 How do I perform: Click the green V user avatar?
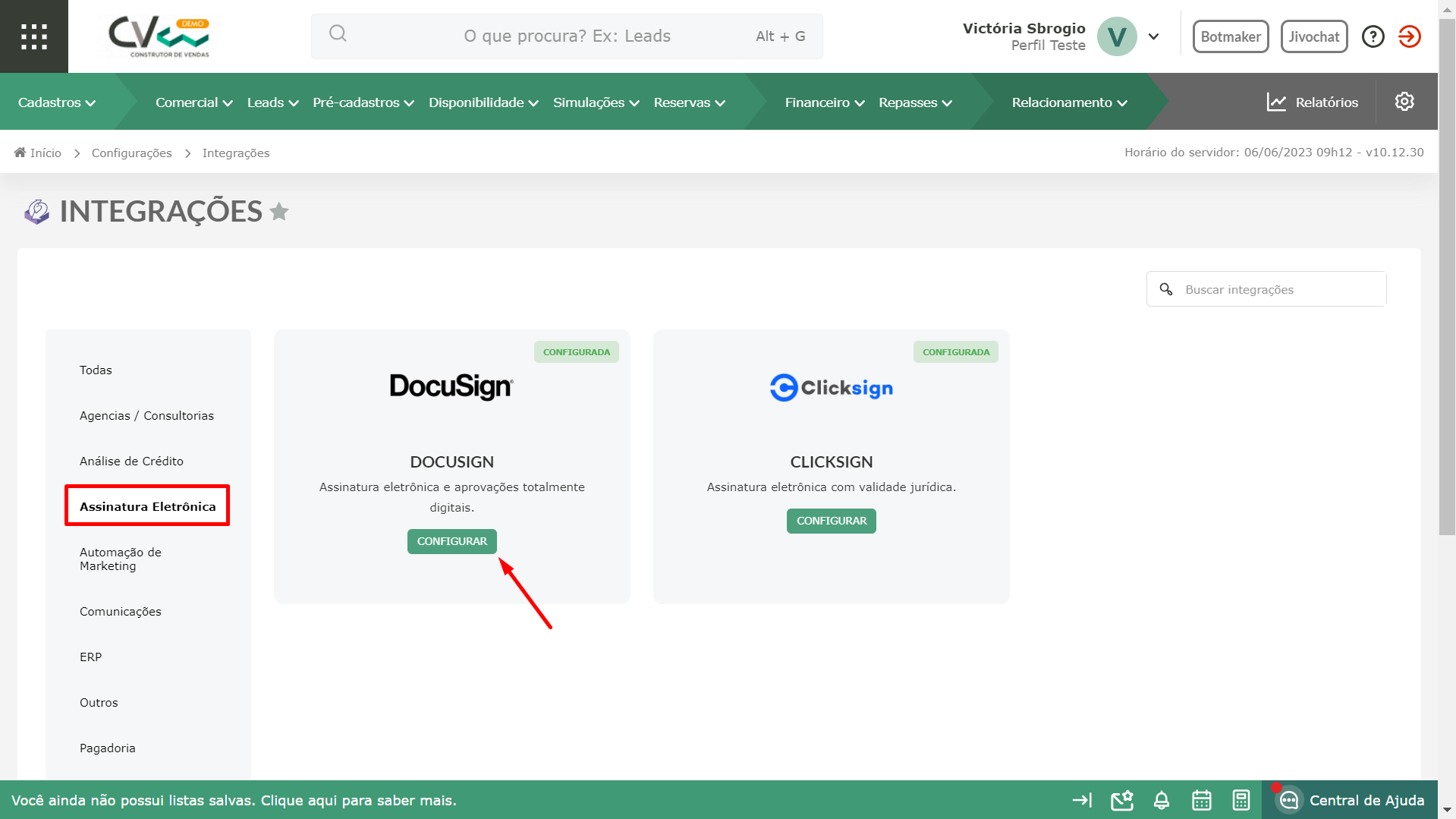pyautogui.click(x=1117, y=36)
